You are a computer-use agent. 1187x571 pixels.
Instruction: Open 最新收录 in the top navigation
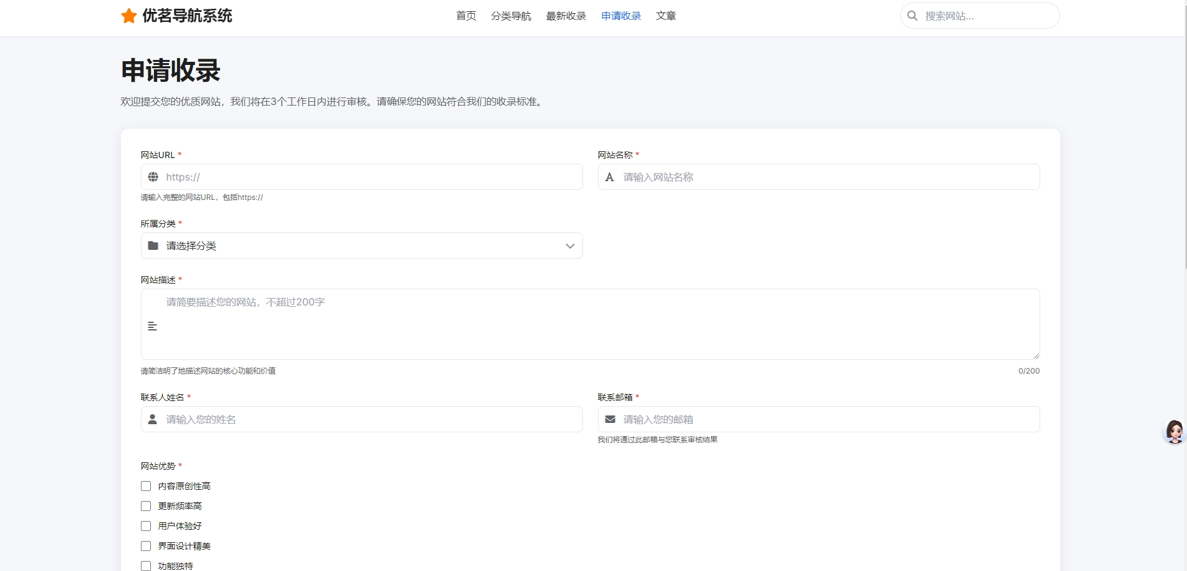(x=566, y=16)
